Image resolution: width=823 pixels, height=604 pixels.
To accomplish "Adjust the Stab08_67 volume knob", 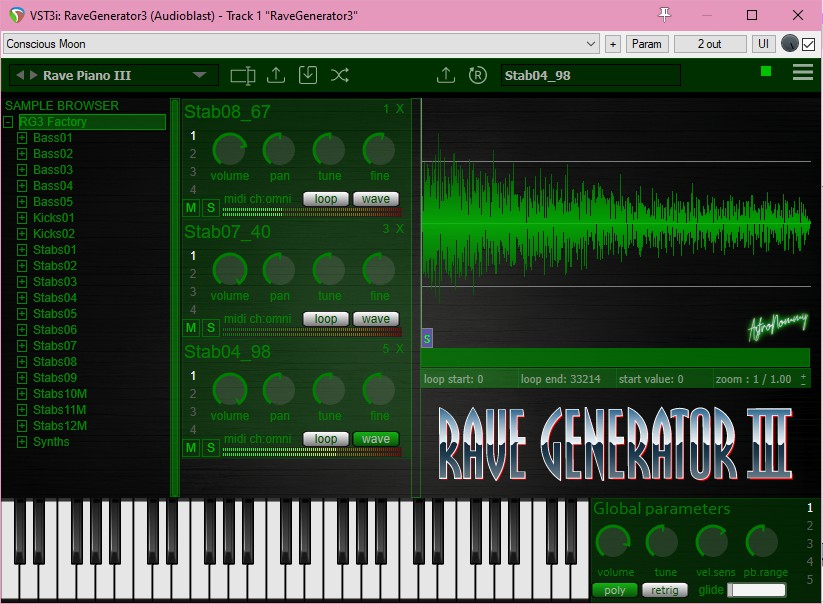I will (229, 150).
